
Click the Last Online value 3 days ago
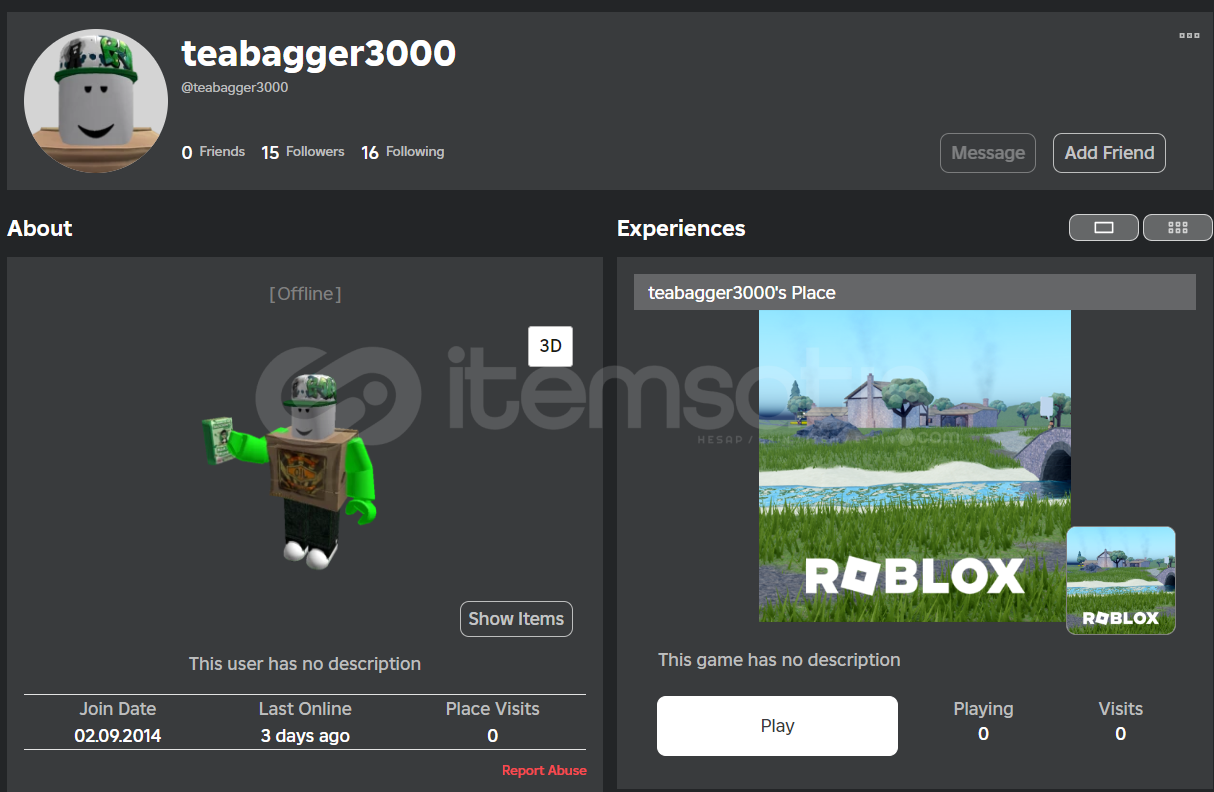[x=305, y=736]
